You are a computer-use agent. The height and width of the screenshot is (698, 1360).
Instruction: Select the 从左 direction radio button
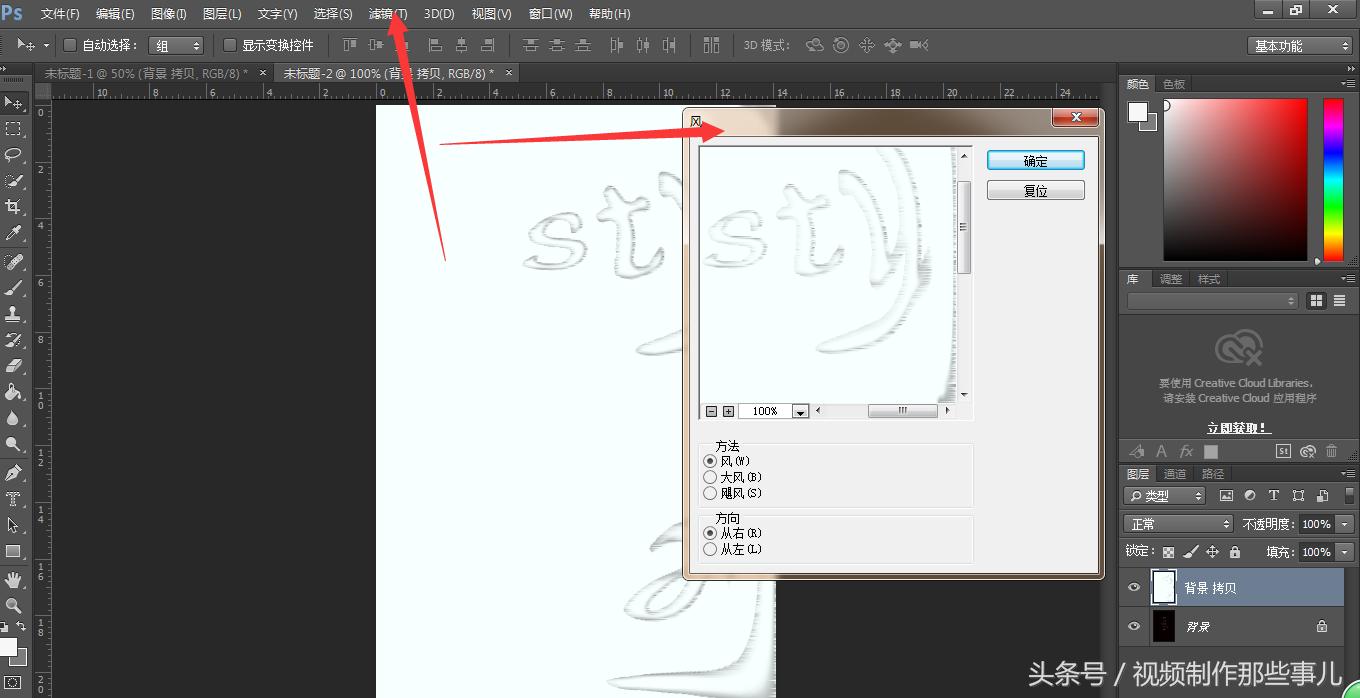[710, 549]
